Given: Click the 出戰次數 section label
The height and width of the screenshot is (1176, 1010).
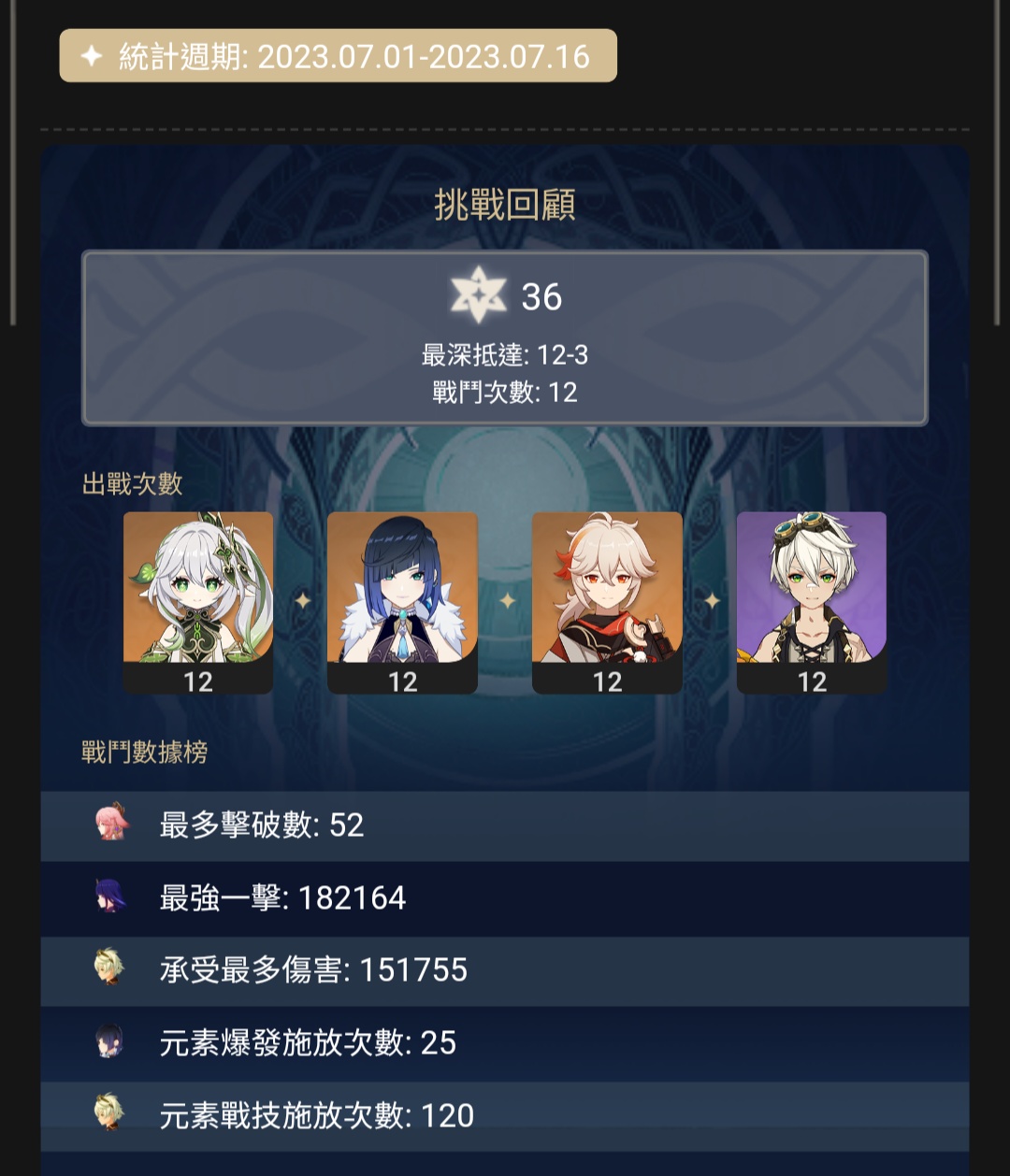Looking at the screenshot, I should point(133,483).
